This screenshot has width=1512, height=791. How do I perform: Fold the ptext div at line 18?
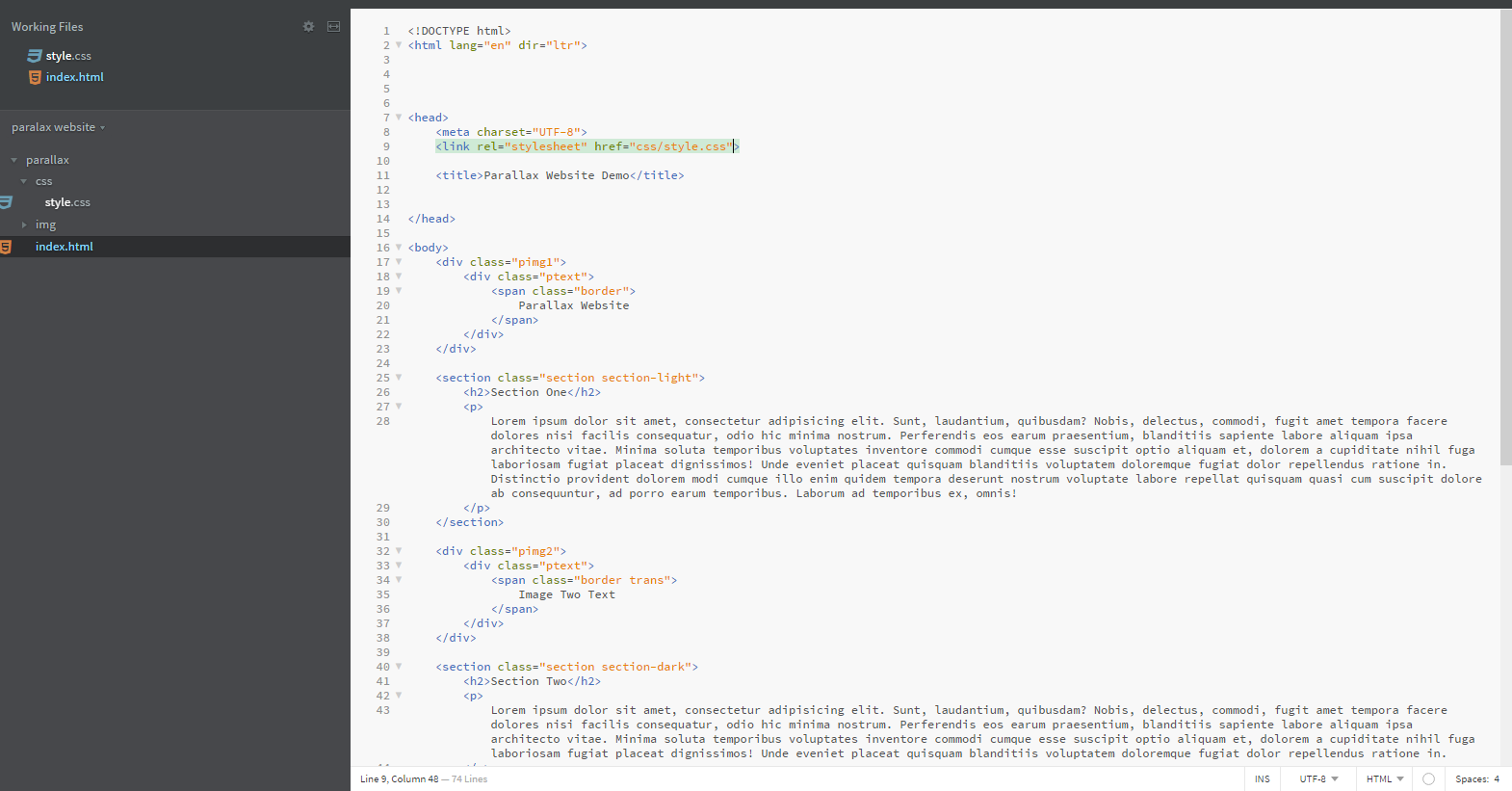click(399, 277)
